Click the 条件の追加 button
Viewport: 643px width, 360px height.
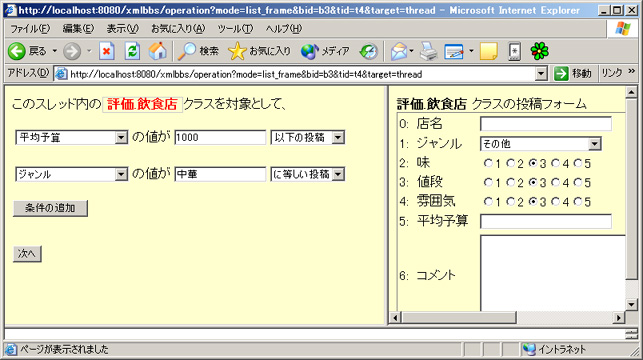click(50, 208)
